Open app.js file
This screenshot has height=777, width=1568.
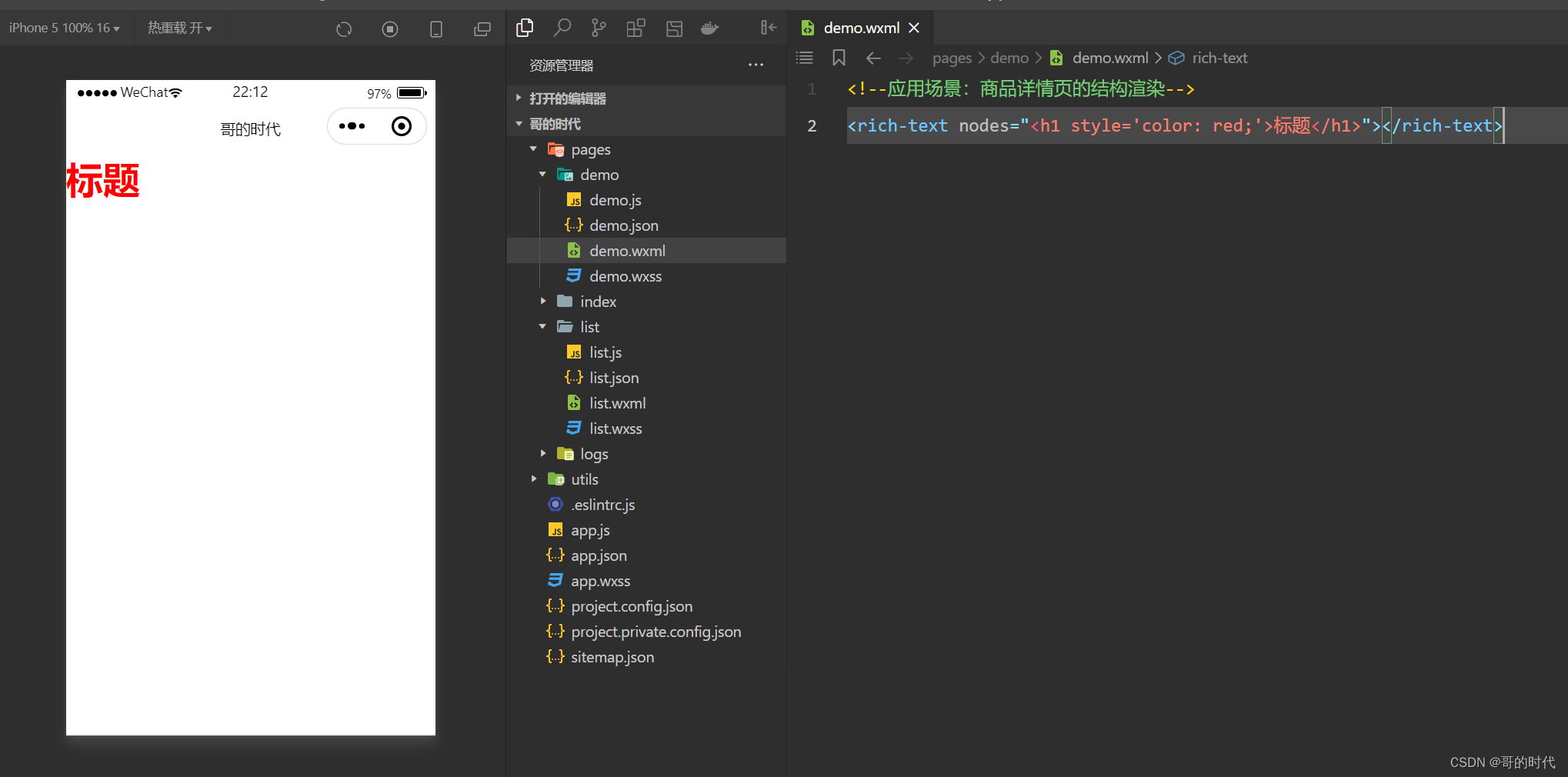tap(646, 530)
